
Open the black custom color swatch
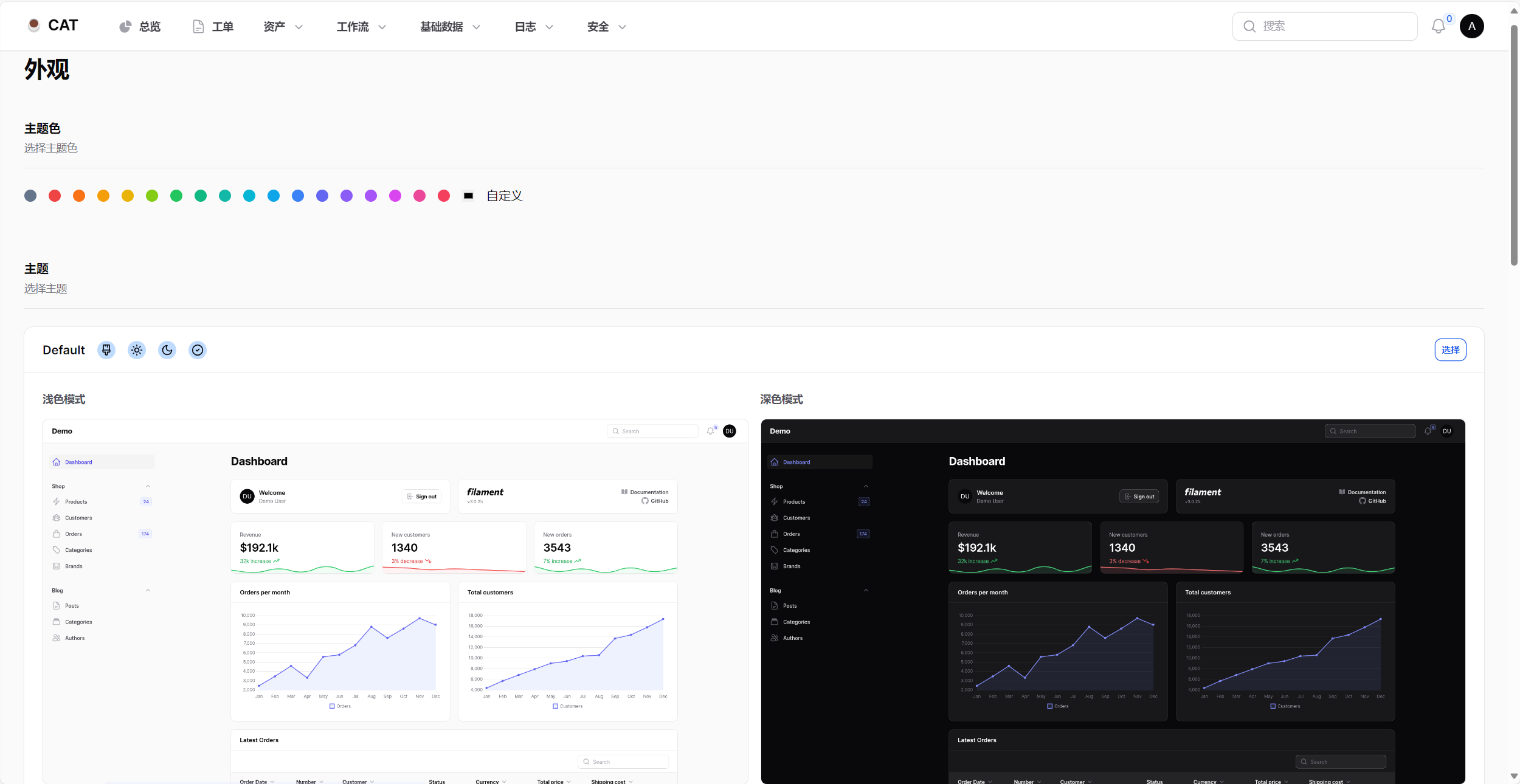[468, 196]
